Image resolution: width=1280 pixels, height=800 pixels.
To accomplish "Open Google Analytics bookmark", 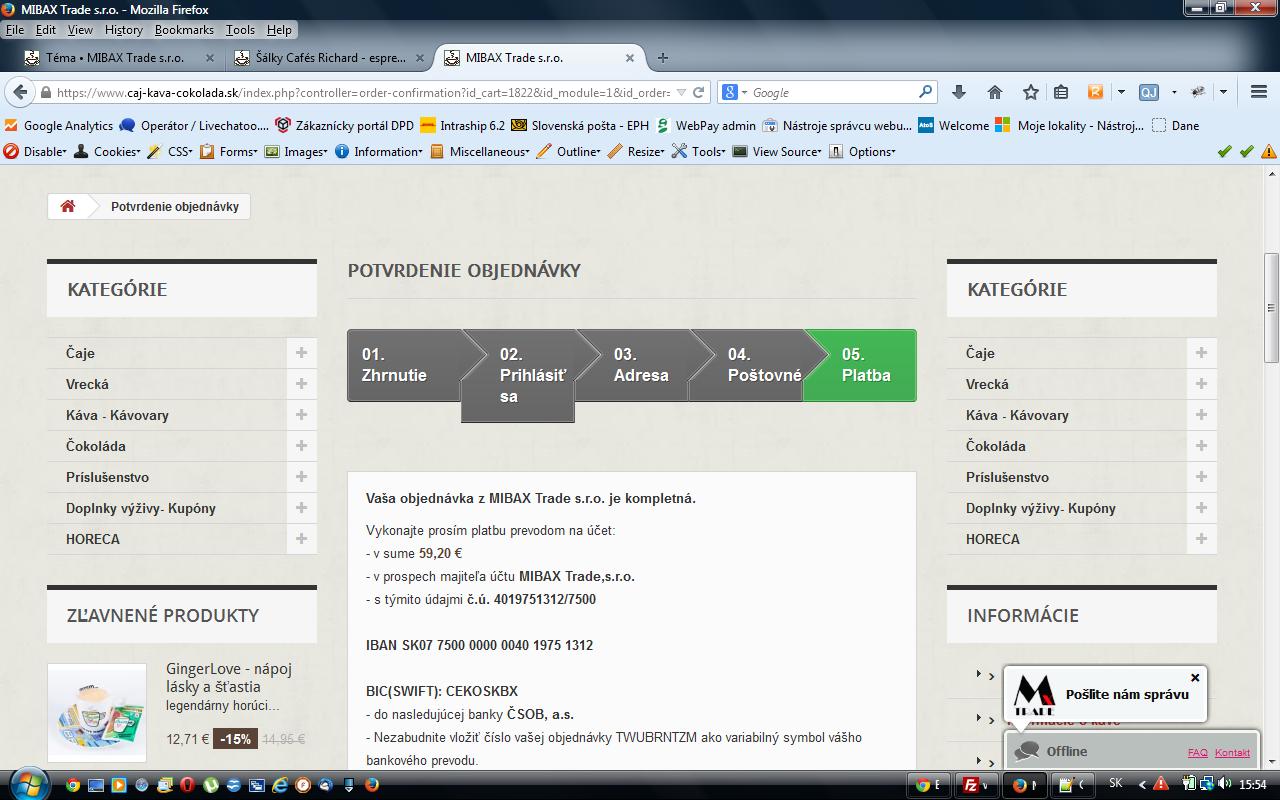I will click(59, 126).
